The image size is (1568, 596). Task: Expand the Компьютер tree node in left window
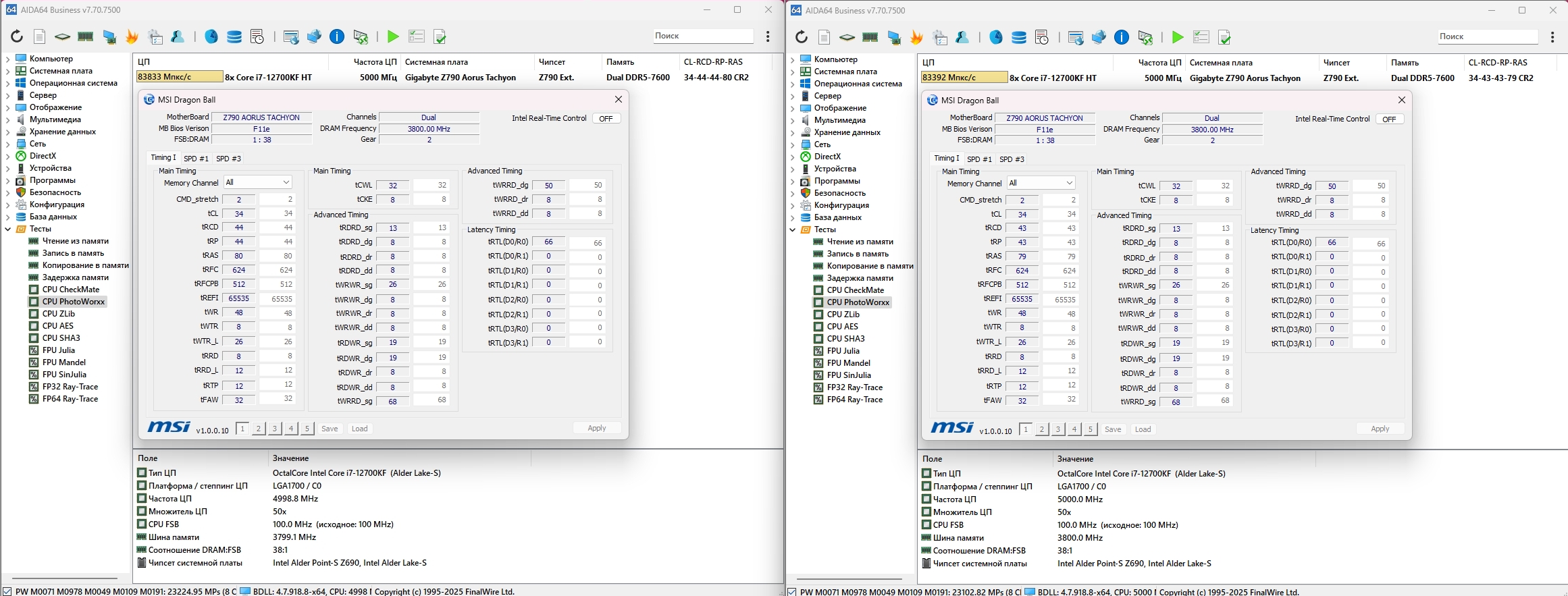[7, 59]
